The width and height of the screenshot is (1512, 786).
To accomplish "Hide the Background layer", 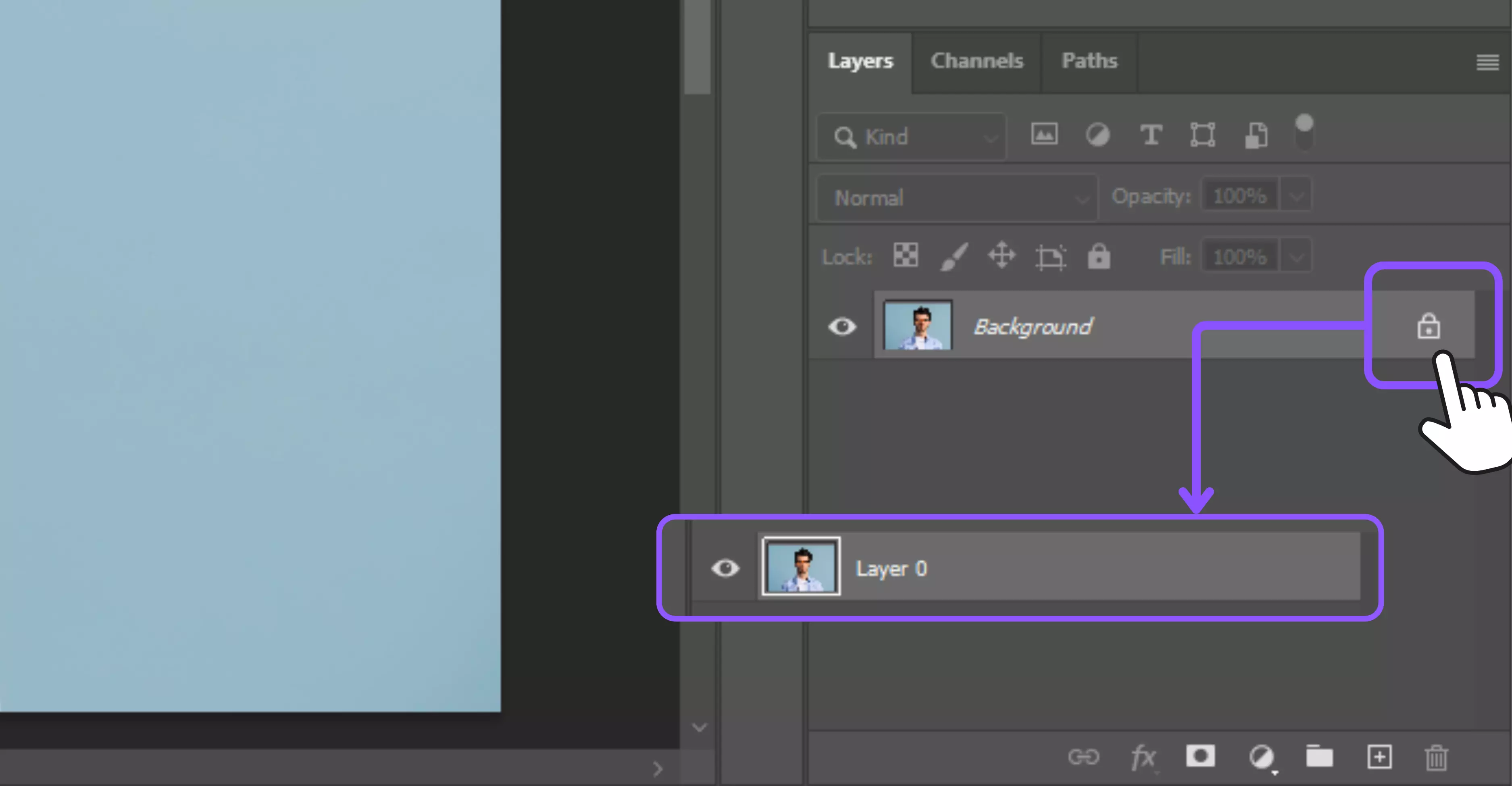I will (842, 326).
